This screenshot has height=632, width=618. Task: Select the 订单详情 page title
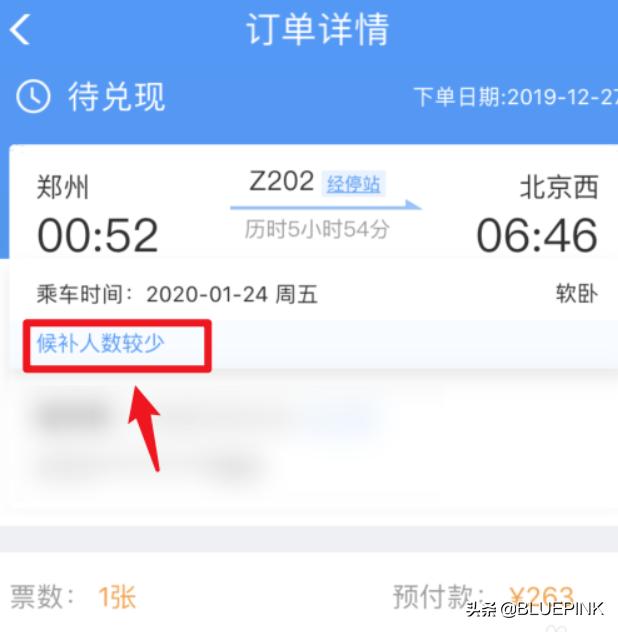(x=318, y=29)
